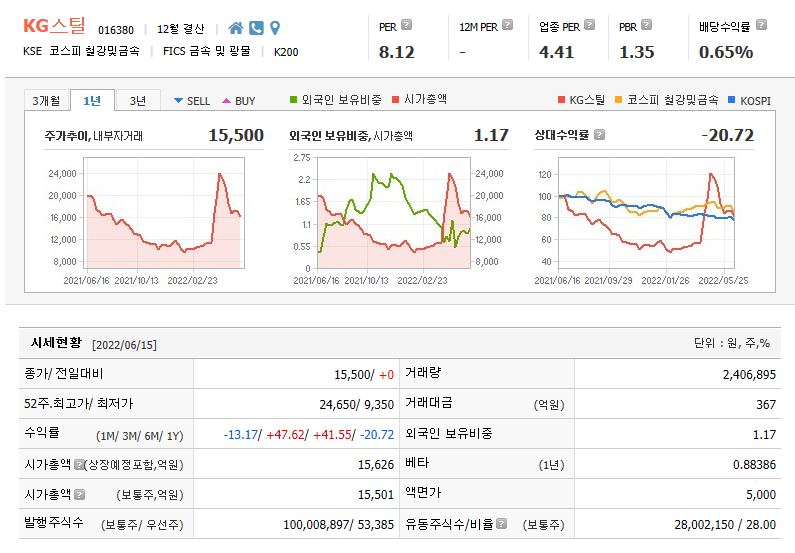This screenshot has width=795, height=553.
Task: Open the 배당수익률 help icon
Action: [x=762, y=24]
